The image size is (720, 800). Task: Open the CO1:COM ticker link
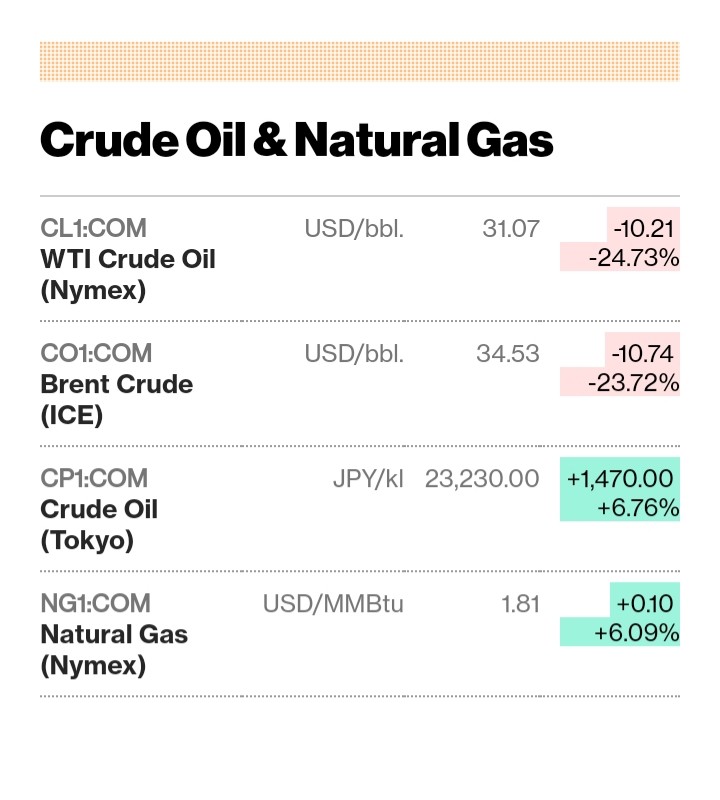pos(96,353)
